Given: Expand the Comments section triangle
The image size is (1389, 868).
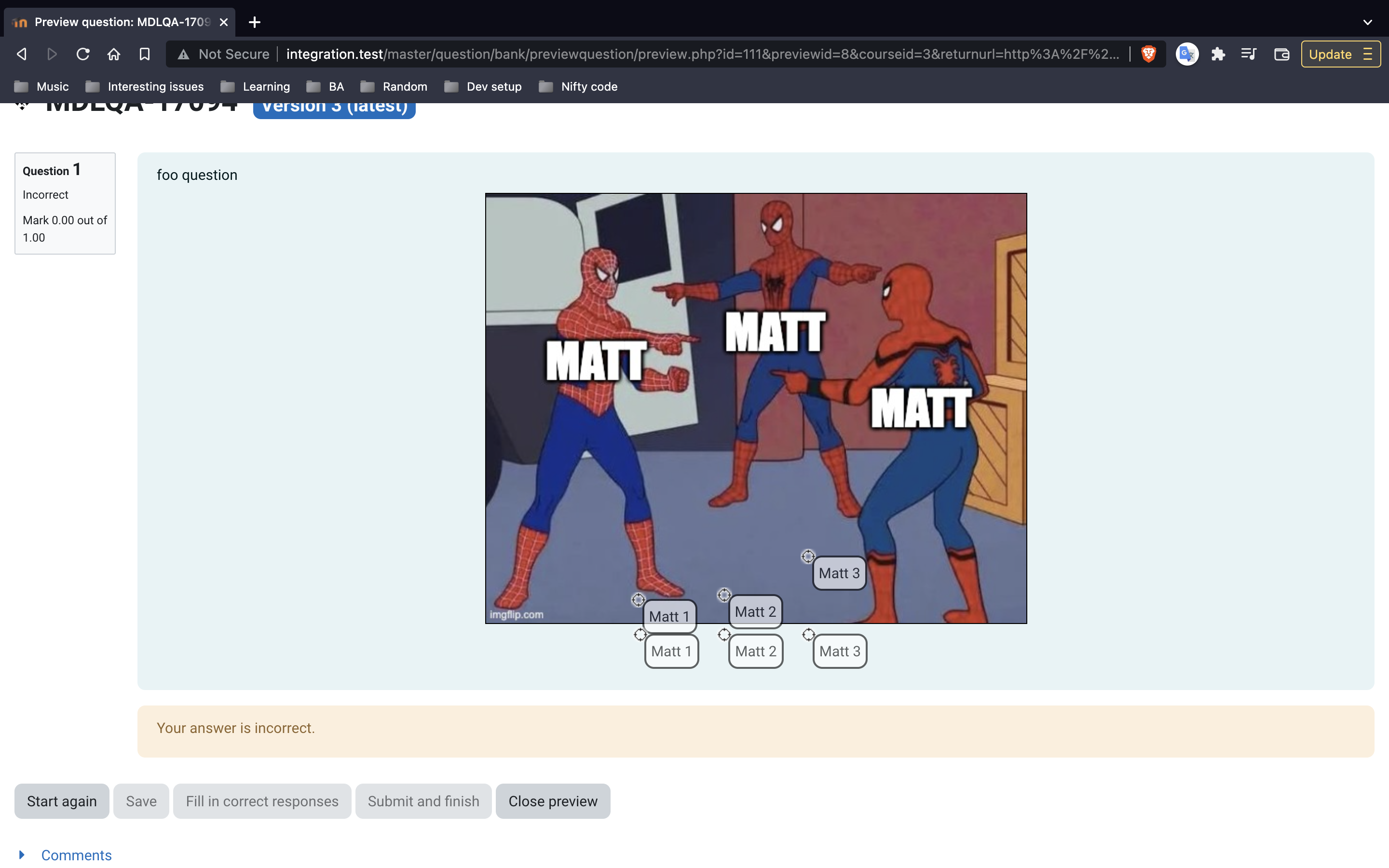Looking at the screenshot, I should [22, 855].
